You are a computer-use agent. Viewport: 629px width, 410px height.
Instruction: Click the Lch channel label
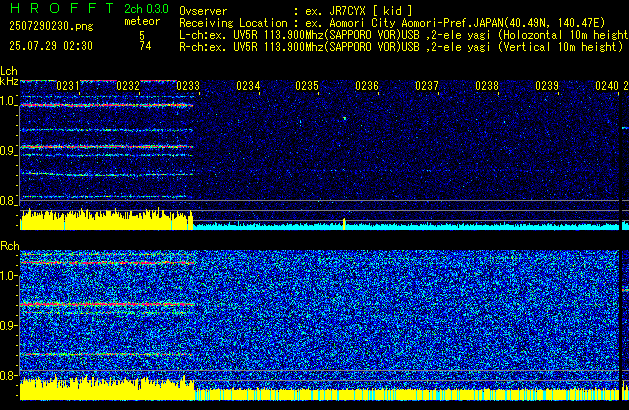click(x=9, y=71)
